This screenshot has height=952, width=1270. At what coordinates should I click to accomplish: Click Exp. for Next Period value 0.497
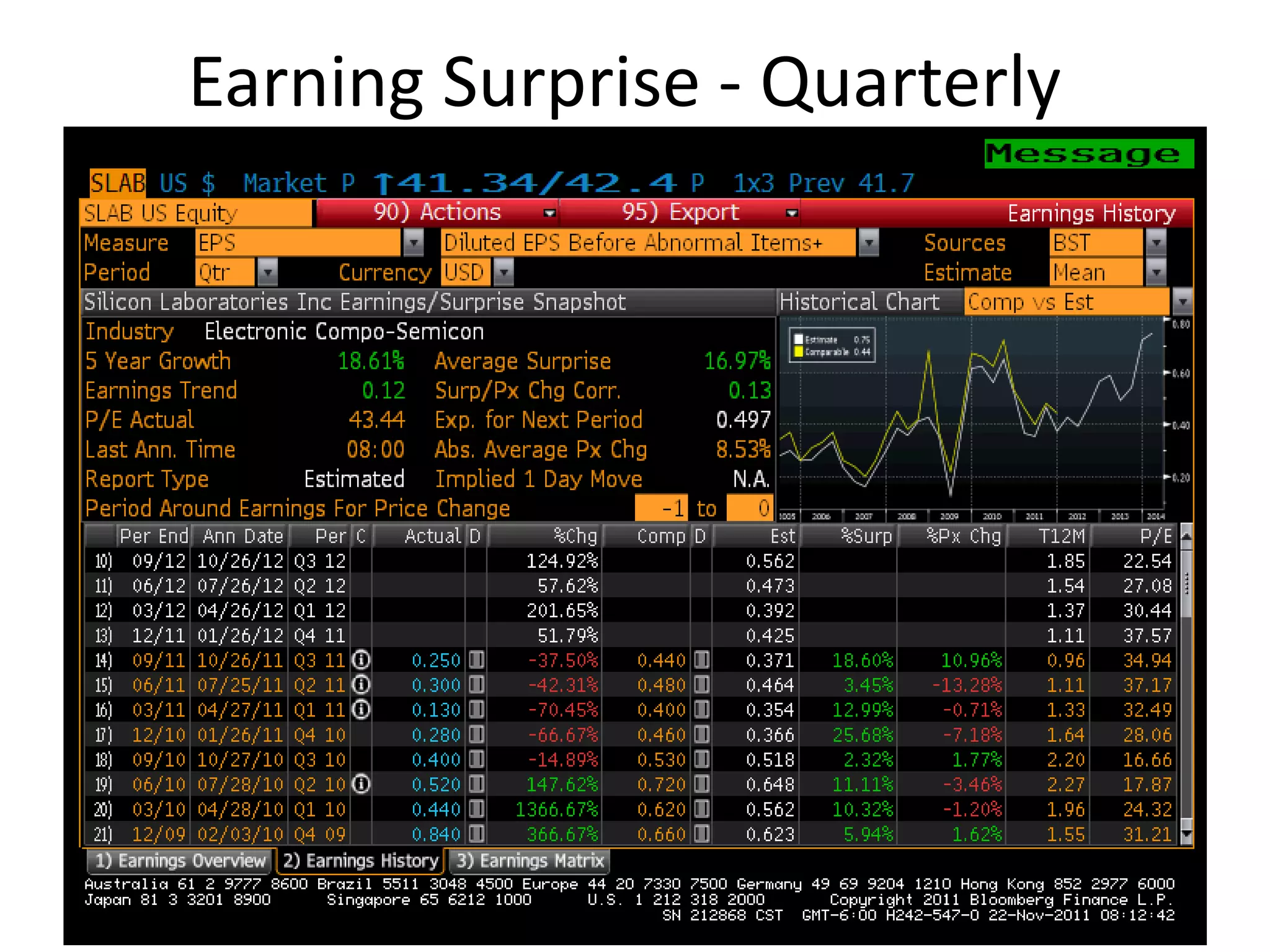pyautogui.click(x=743, y=420)
